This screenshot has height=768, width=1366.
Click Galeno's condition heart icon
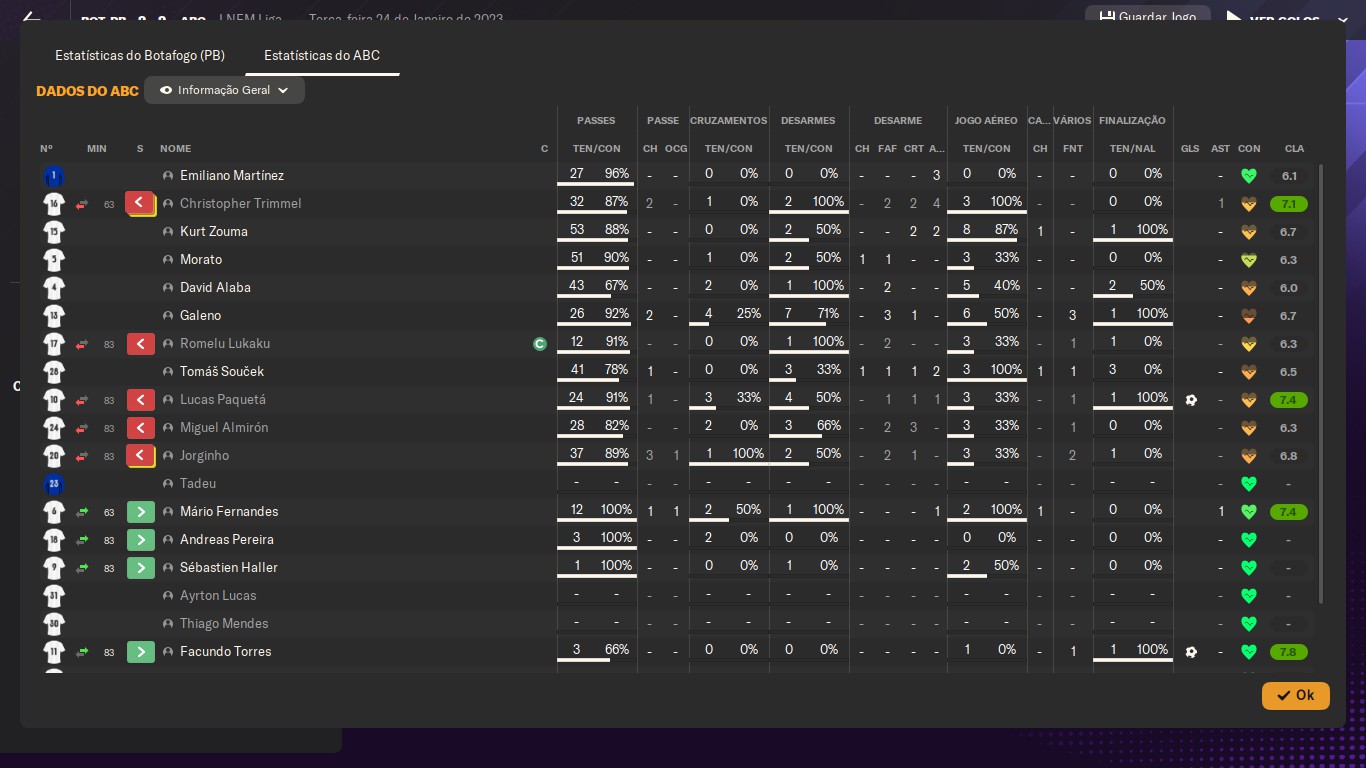tap(1248, 316)
